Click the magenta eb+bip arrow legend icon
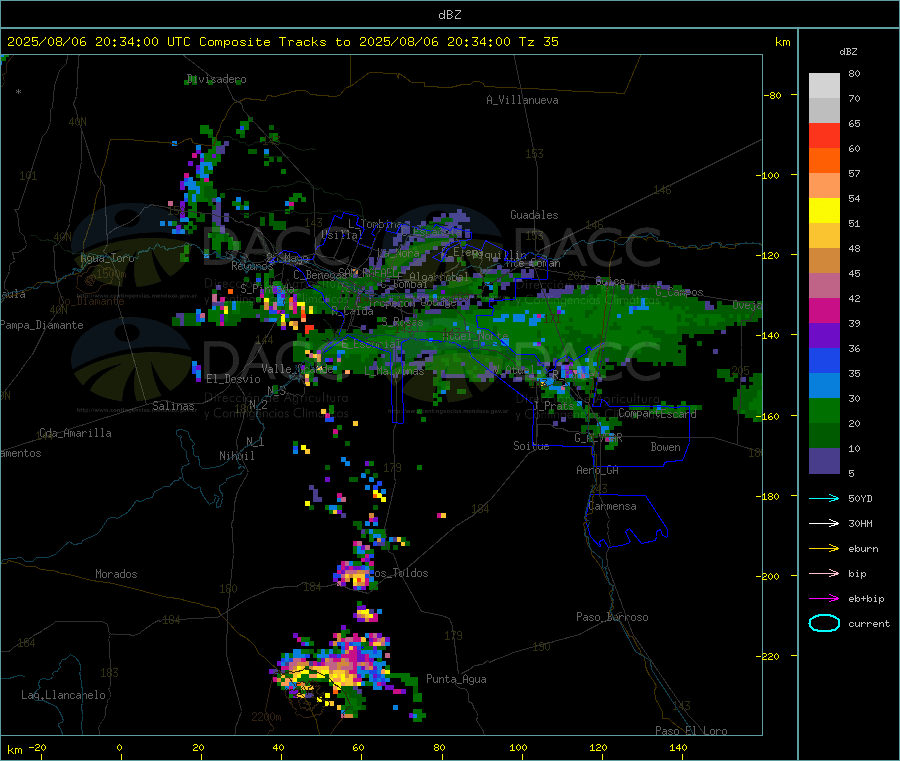Screen dimensions: 900x761 [824, 599]
